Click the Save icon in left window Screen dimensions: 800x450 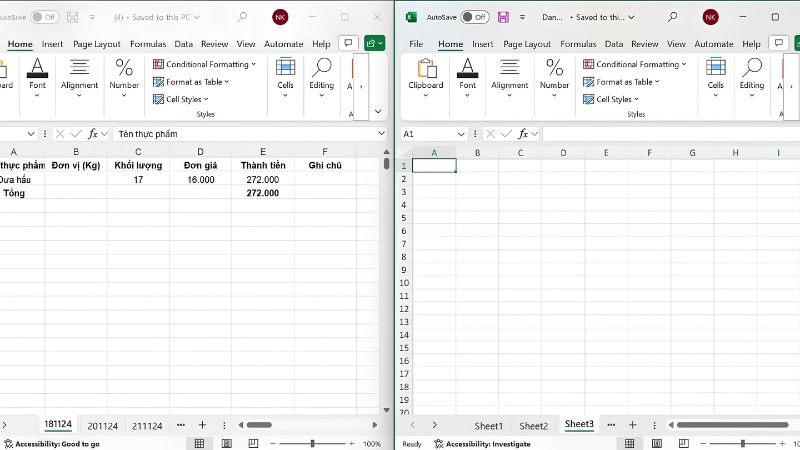pos(73,17)
